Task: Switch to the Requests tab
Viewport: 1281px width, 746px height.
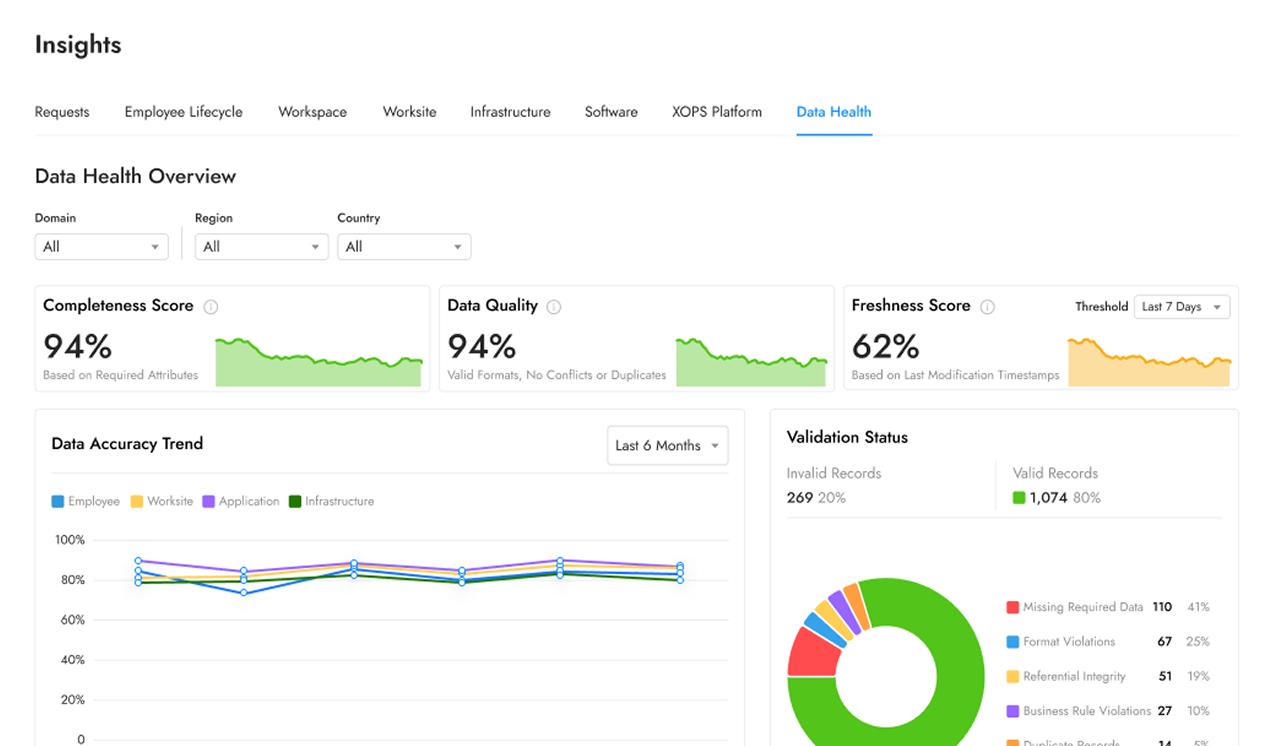Action: click(61, 112)
